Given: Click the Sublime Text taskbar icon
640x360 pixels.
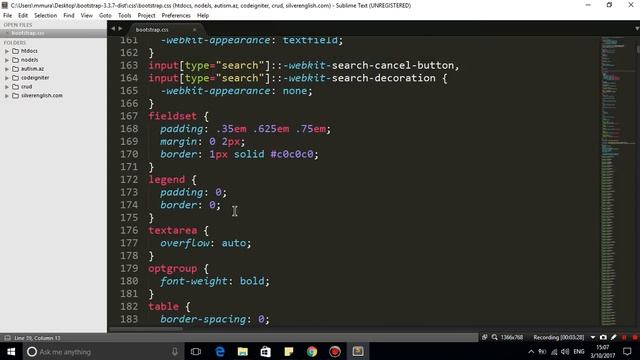Looking at the screenshot, I should click(x=358, y=351).
